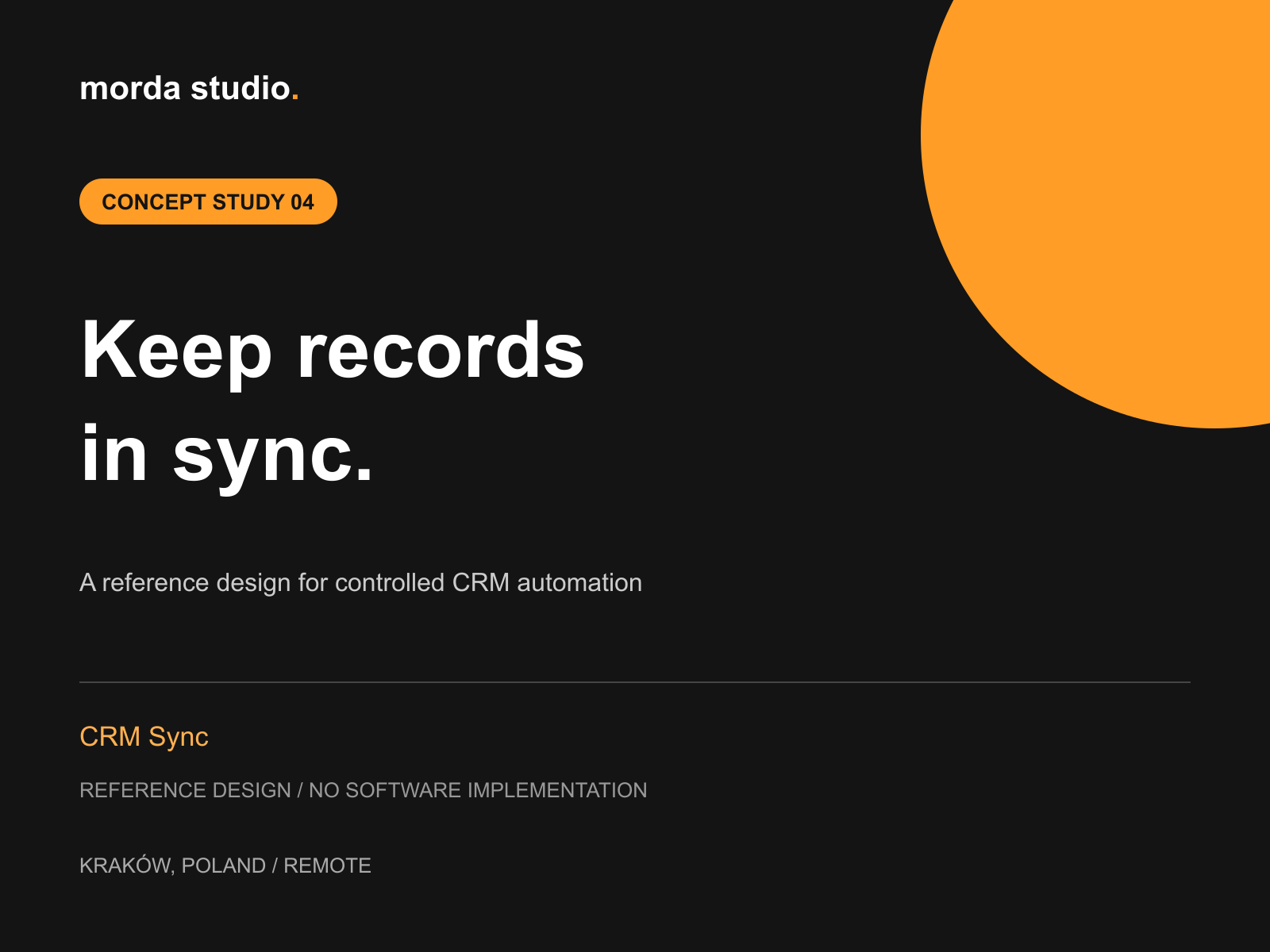The height and width of the screenshot is (952, 1270).
Task: Click the CONCEPT STUDY 04 badge
Action: coord(208,202)
